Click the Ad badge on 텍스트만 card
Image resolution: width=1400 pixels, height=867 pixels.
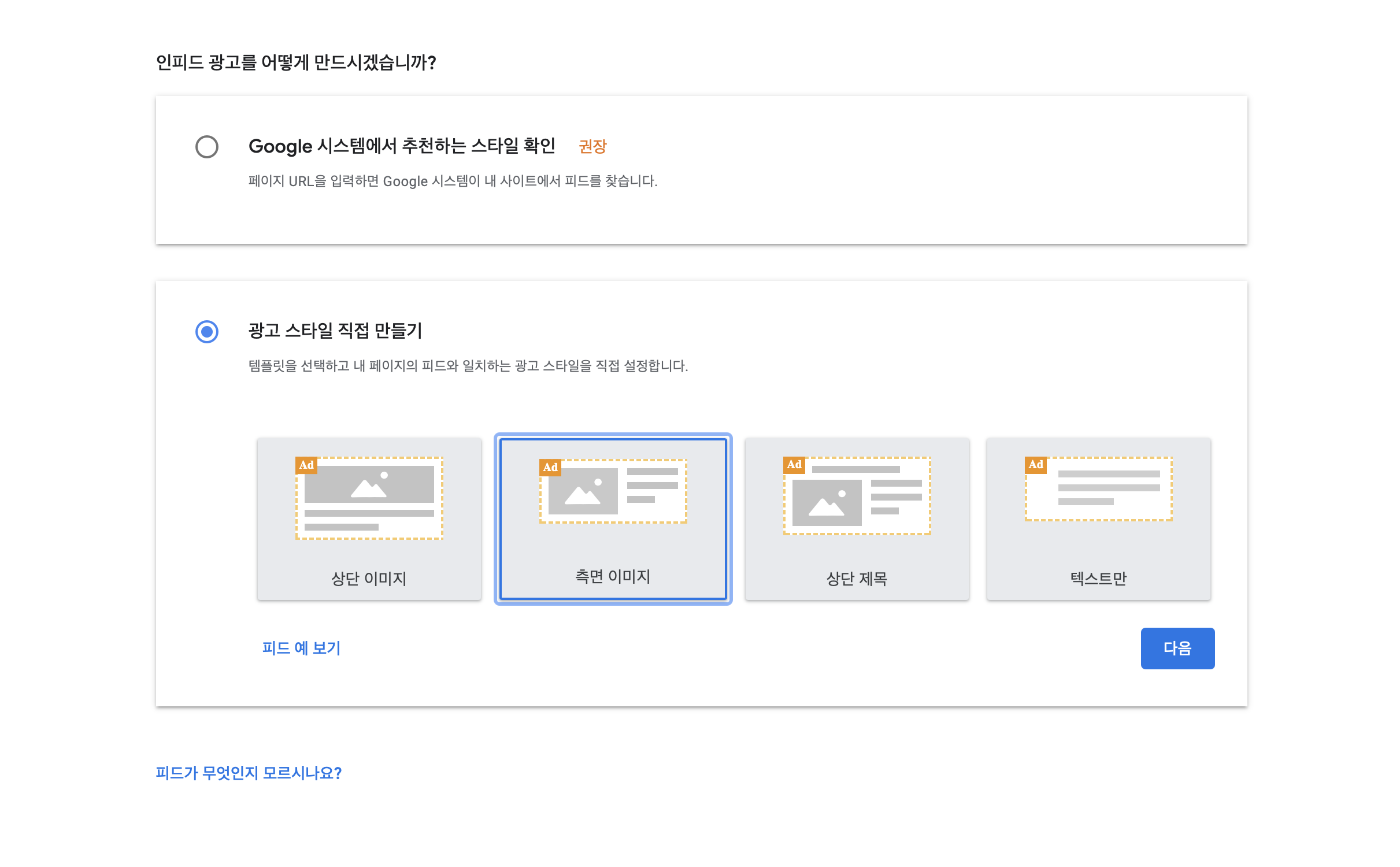[x=1036, y=465]
